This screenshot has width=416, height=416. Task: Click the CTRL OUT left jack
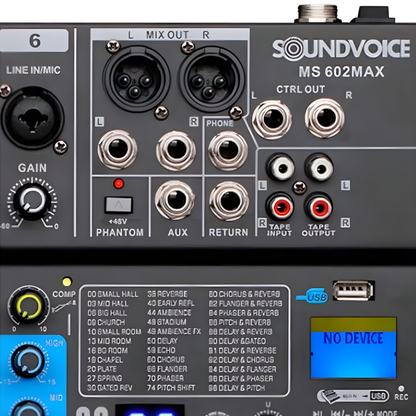[272, 119]
